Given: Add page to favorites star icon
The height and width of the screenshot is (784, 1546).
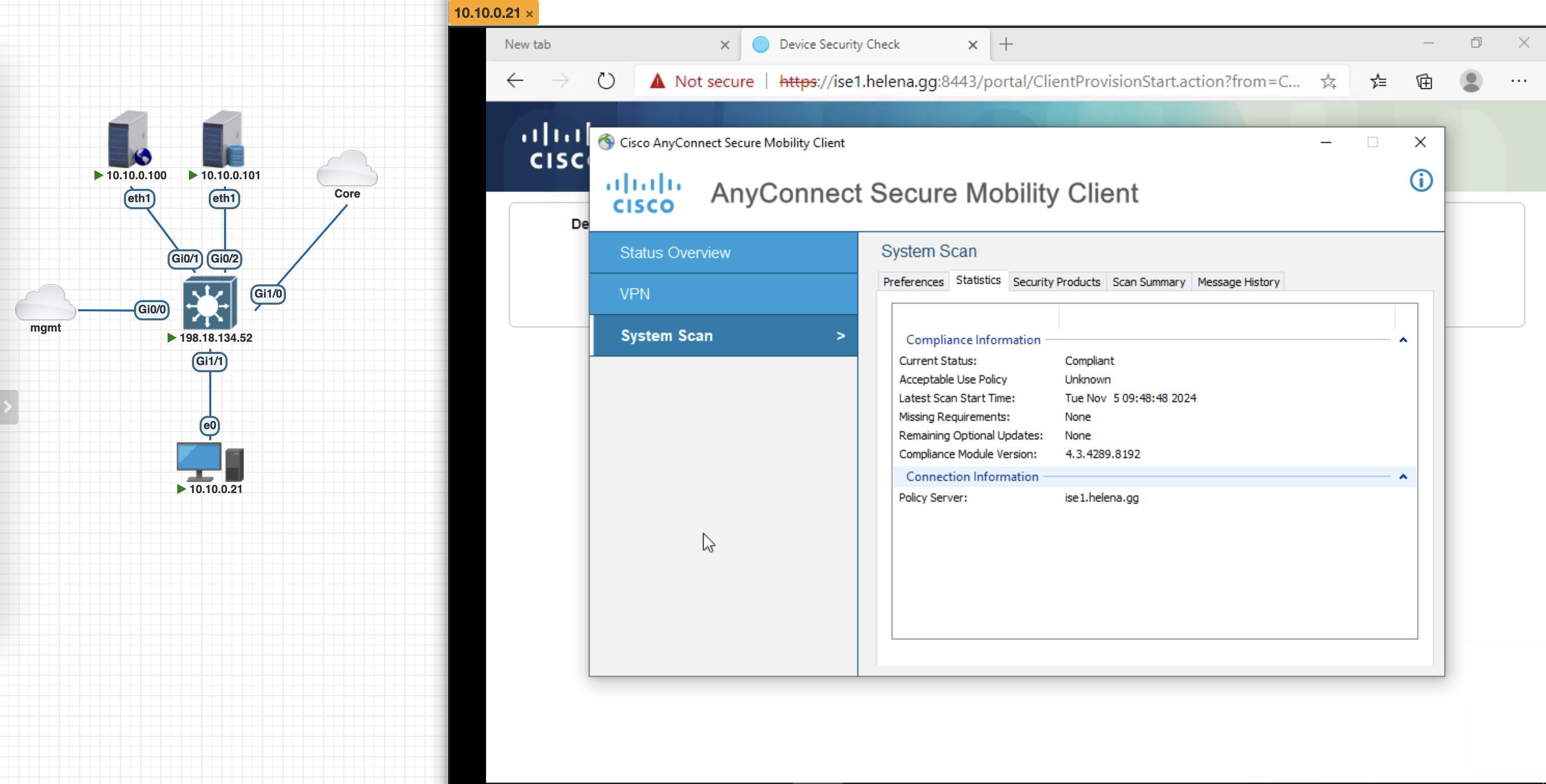Looking at the screenshot, I should point(1328,81).
